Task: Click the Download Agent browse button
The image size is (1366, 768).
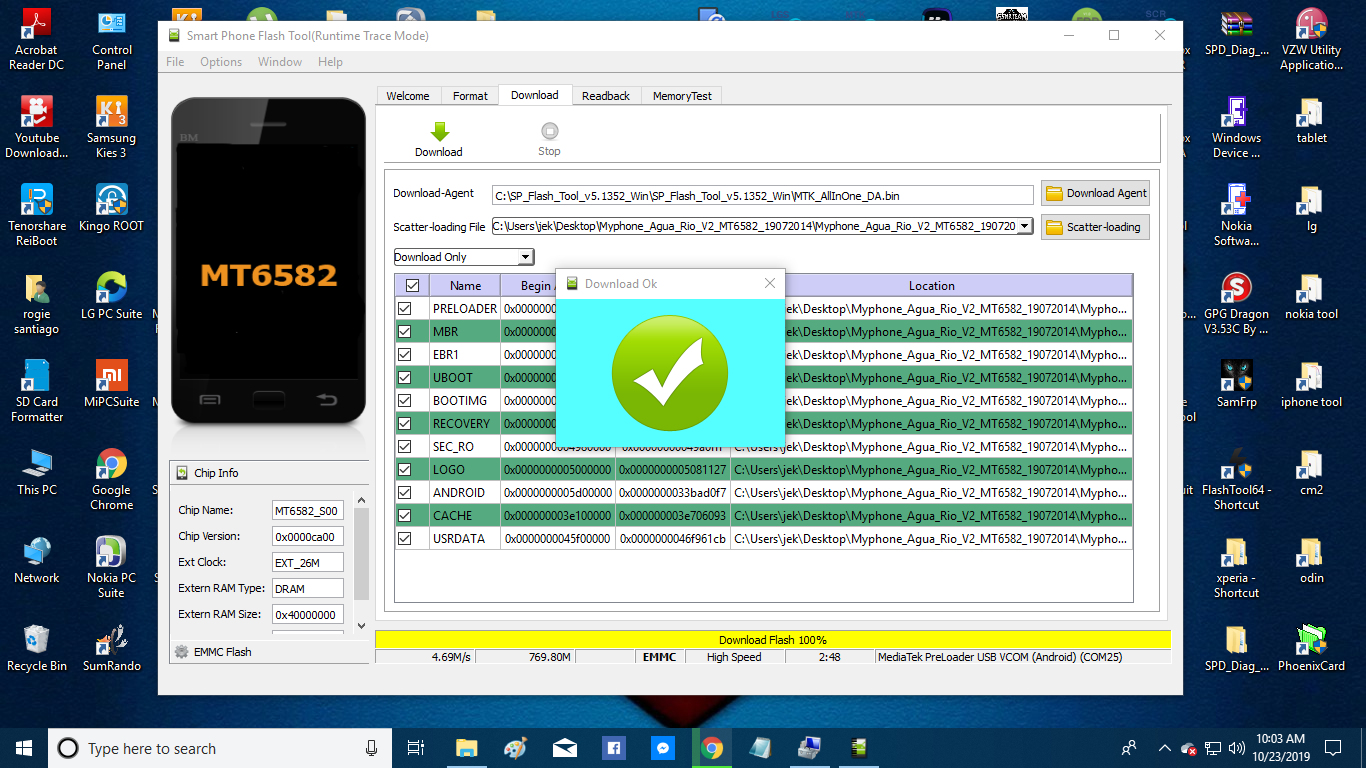Action: pyautogui.click(x=1095, y=194)
